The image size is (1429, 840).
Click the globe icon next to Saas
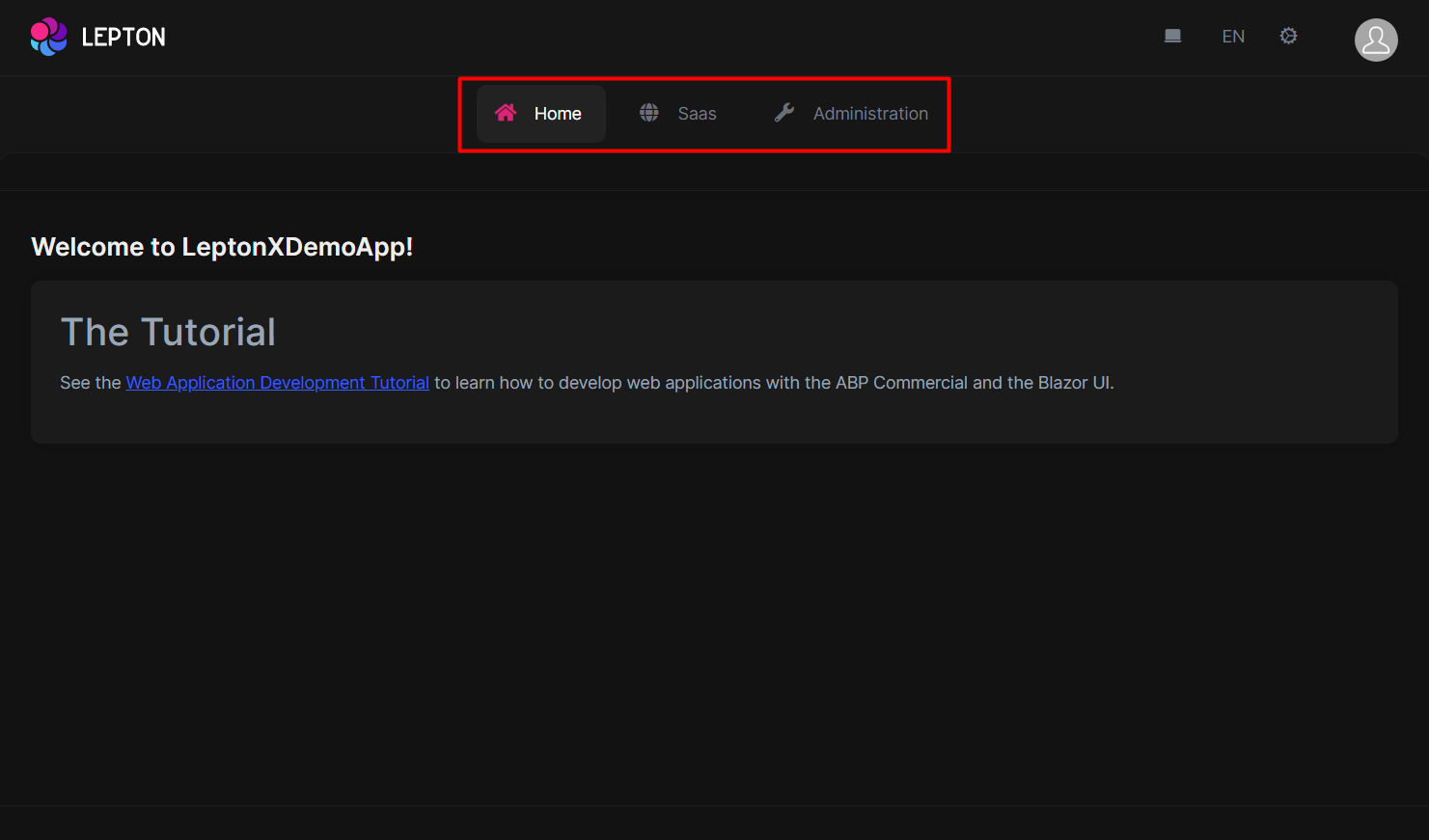tap(648, 112)
